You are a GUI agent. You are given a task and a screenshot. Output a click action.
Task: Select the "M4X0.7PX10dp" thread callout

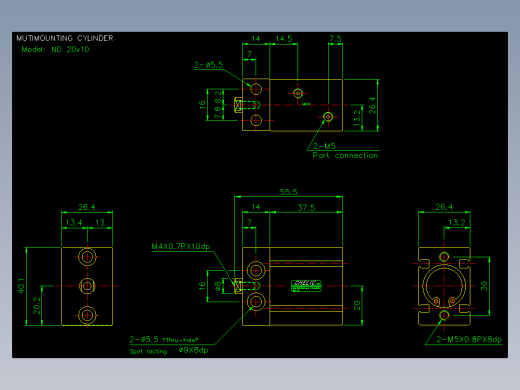[181, 247]
